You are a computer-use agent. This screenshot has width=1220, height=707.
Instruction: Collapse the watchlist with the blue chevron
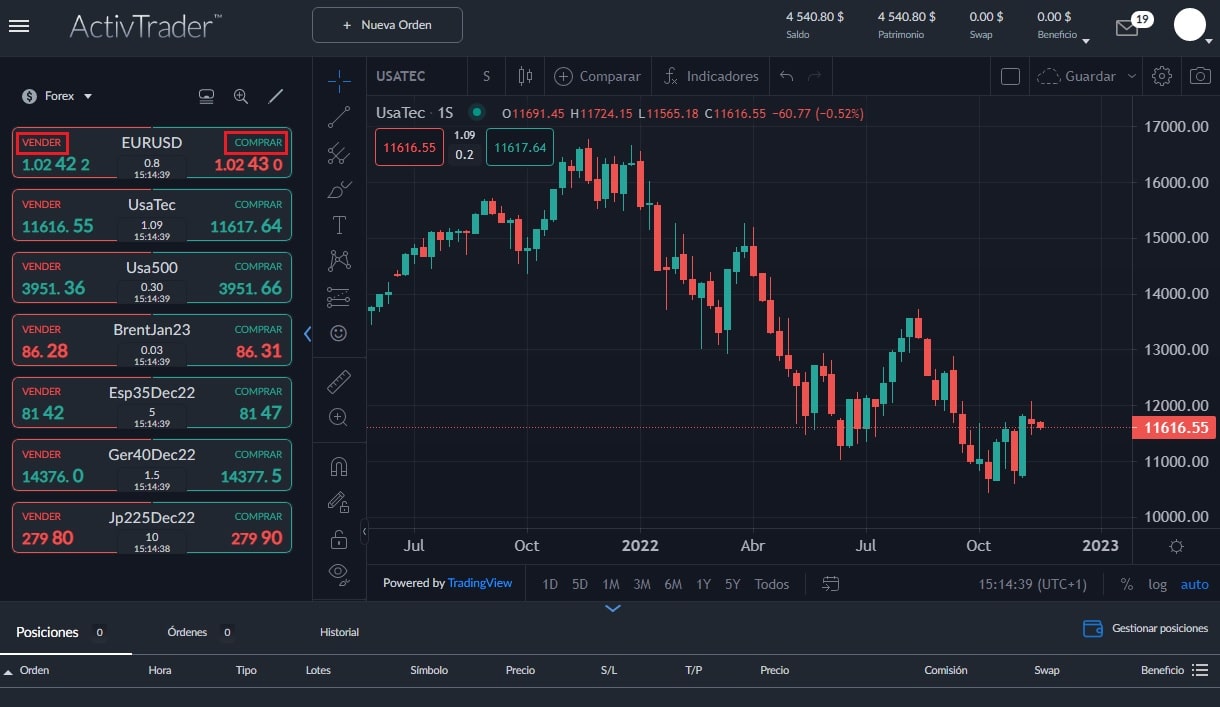click(x=308, y=334)
